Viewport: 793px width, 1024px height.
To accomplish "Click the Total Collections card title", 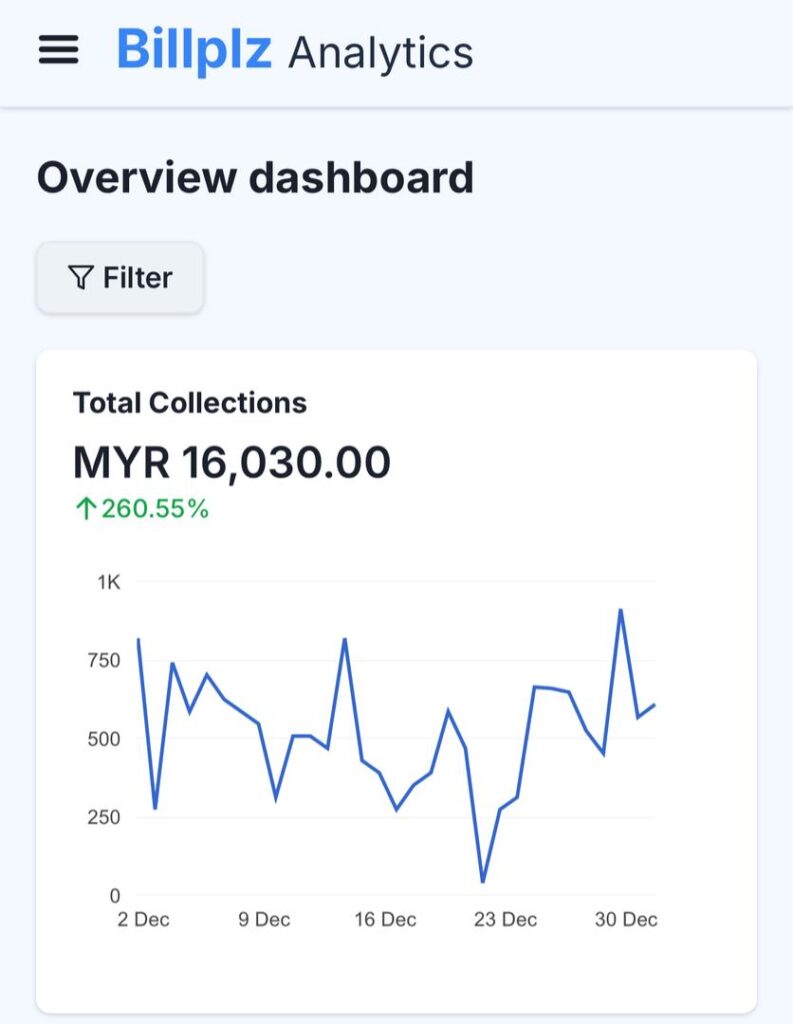I will click(x=190, y=403).
